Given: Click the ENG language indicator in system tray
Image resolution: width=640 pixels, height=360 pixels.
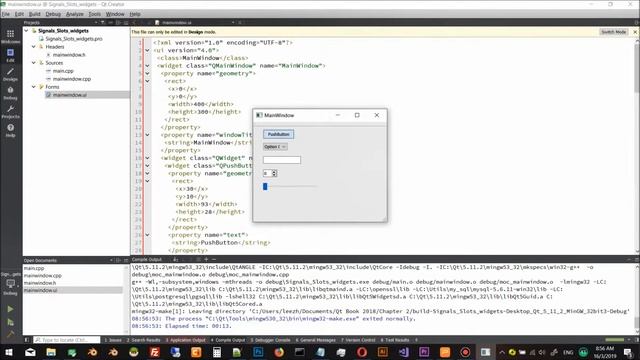Looking at the screenshot, I should [568, 352].
